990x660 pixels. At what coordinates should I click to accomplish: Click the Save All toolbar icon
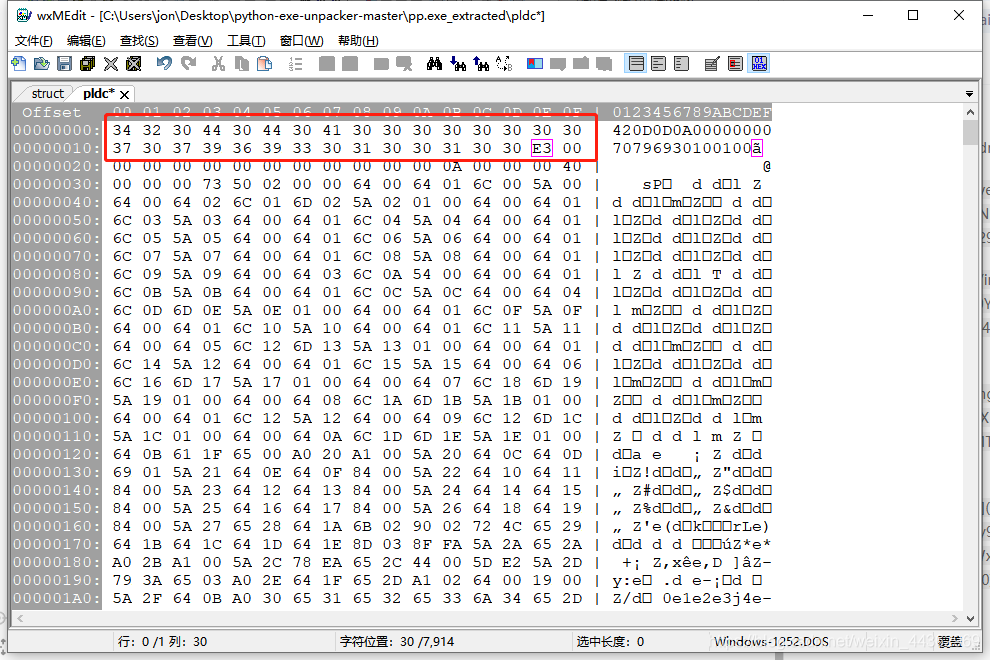point(87,64)
